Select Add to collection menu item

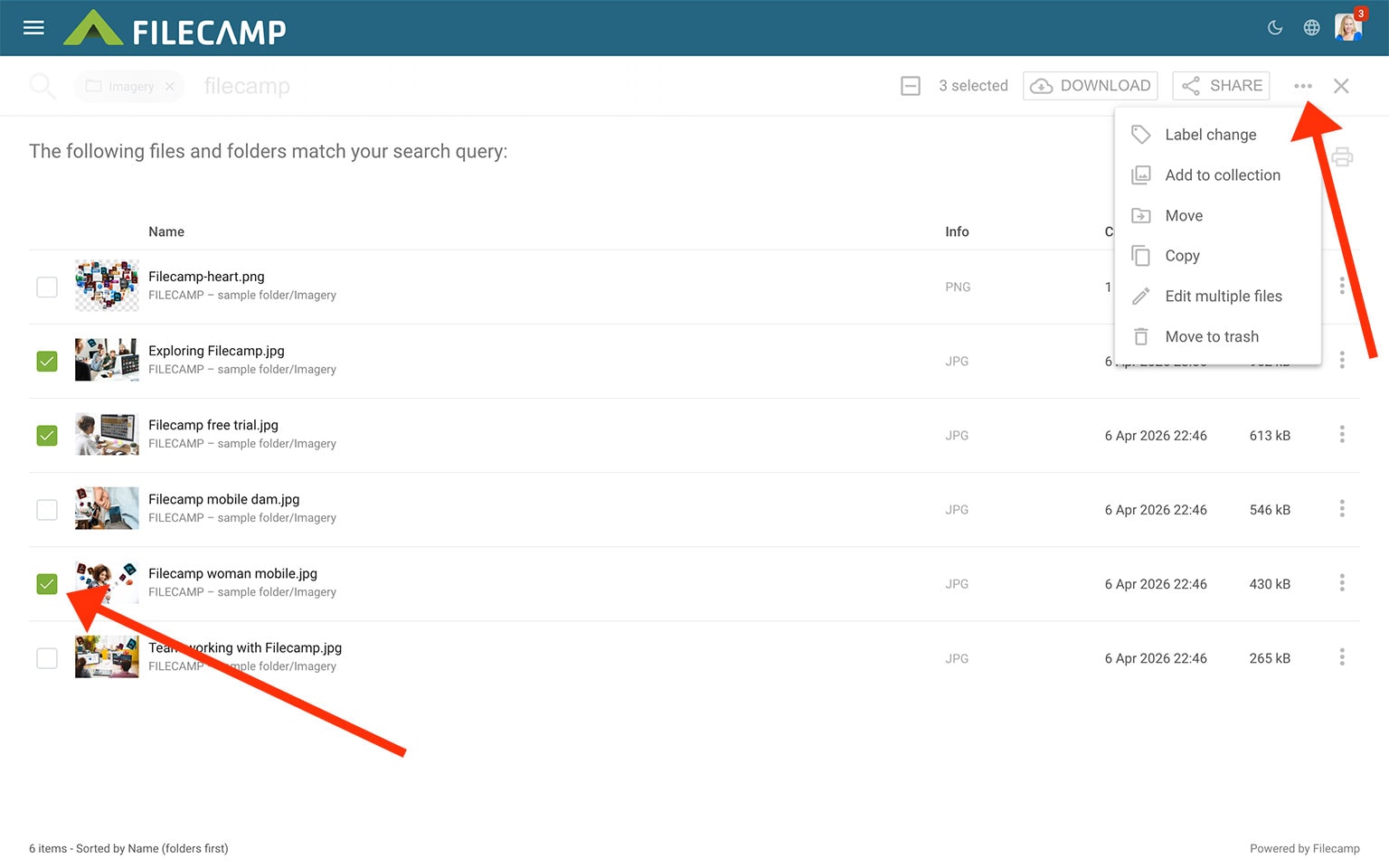[1222, 175]
